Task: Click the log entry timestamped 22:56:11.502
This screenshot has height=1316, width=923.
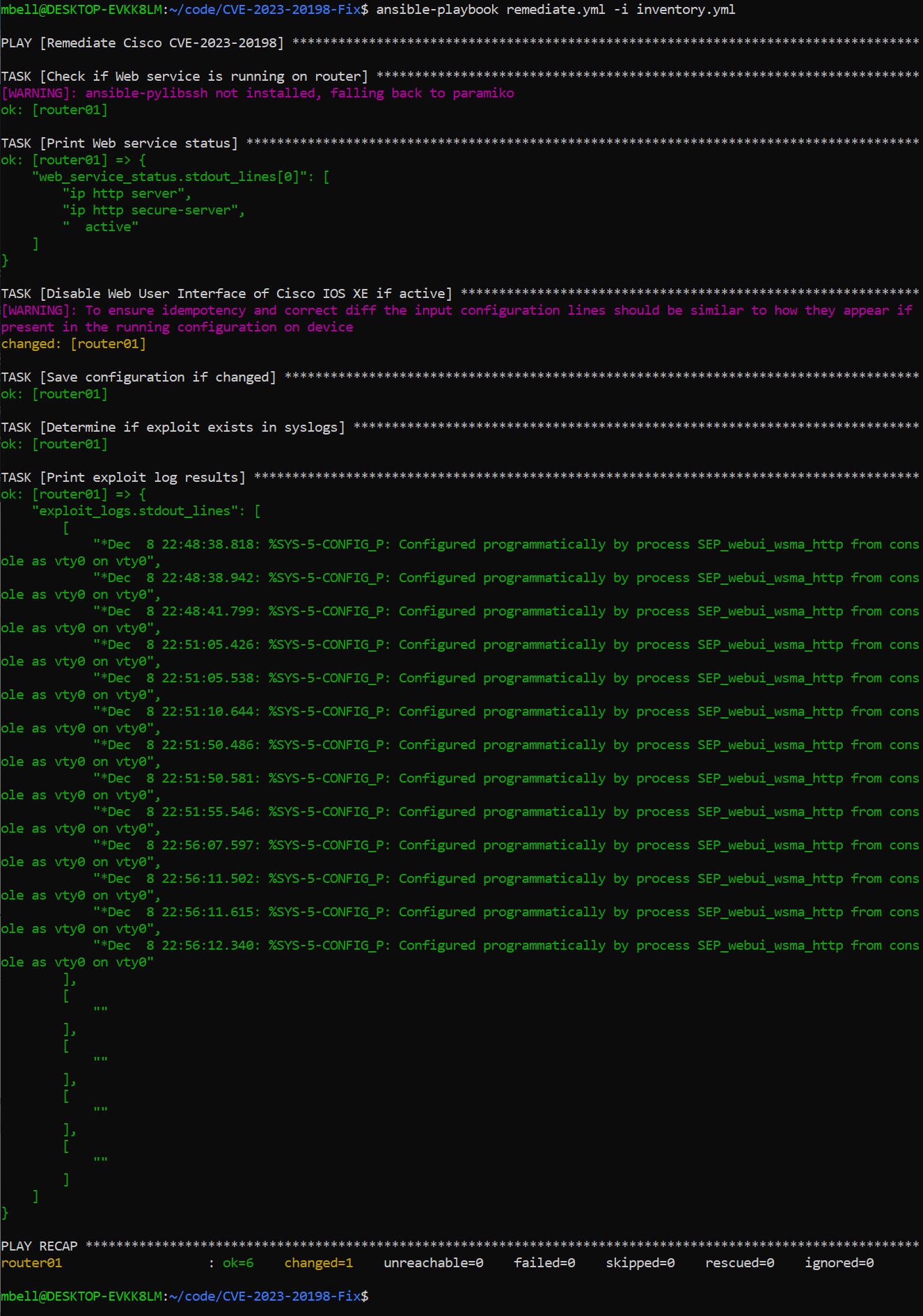Action: 460,887
